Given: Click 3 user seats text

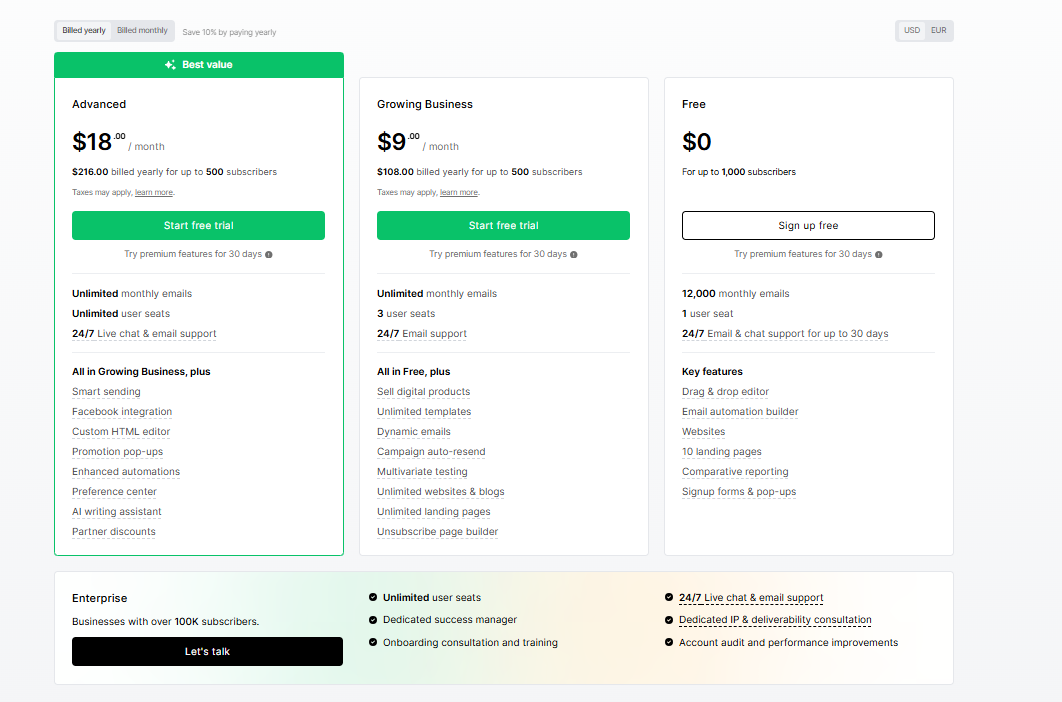Looking at the screenshot, I should pos(406,314).
